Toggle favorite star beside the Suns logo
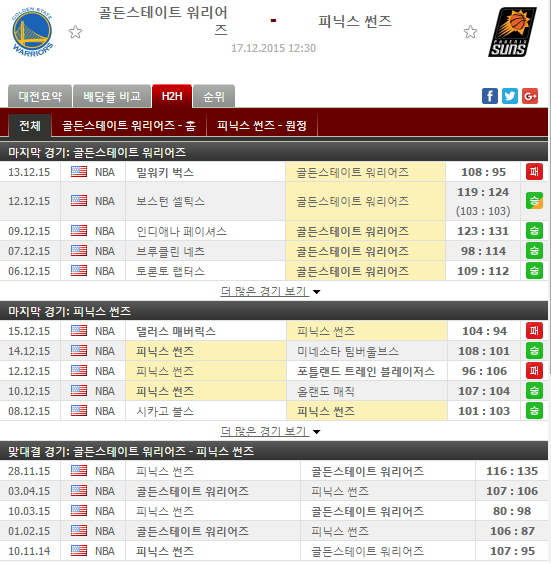This screenshot has height=563, width=551. [x=470, y=32]
